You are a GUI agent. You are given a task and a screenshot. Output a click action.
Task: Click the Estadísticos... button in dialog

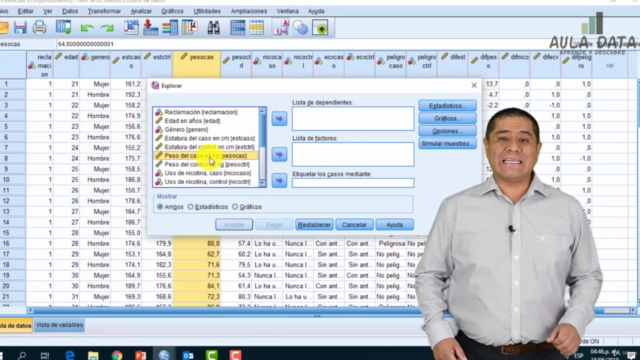(x=447, y=106)
